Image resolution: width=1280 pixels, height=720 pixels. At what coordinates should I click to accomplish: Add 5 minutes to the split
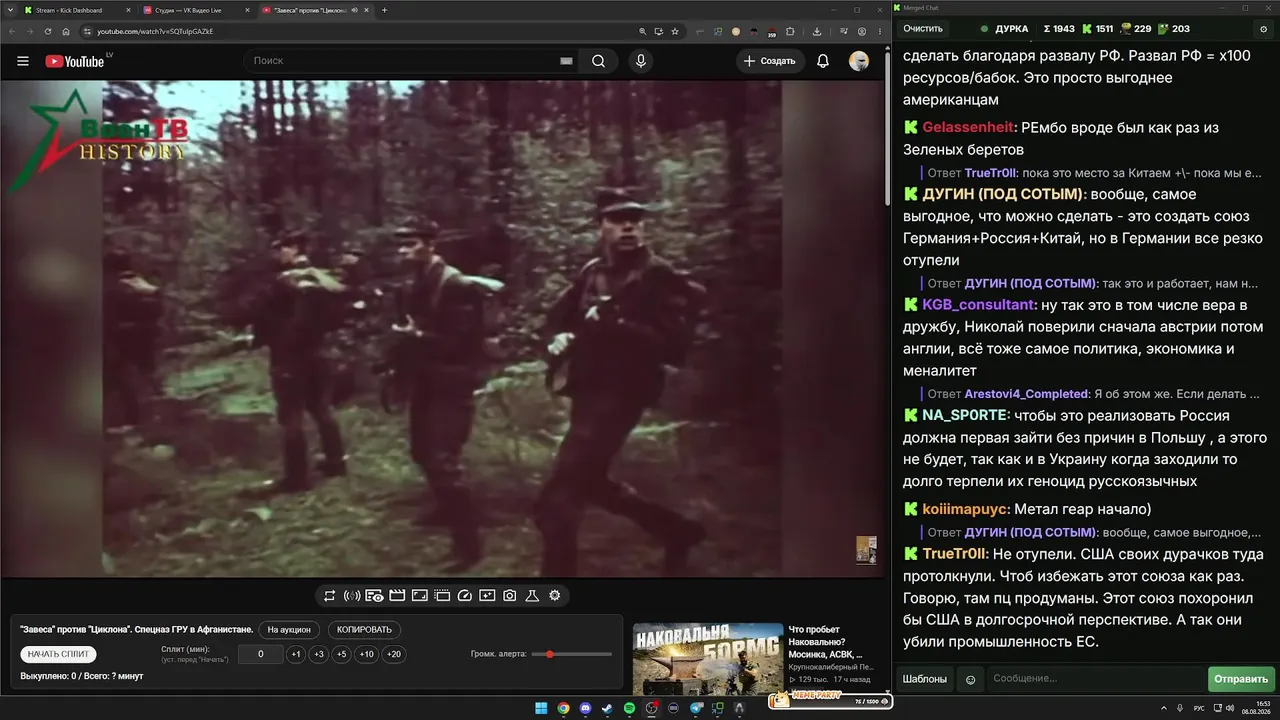pyautogui.click(x=341, y=654)
